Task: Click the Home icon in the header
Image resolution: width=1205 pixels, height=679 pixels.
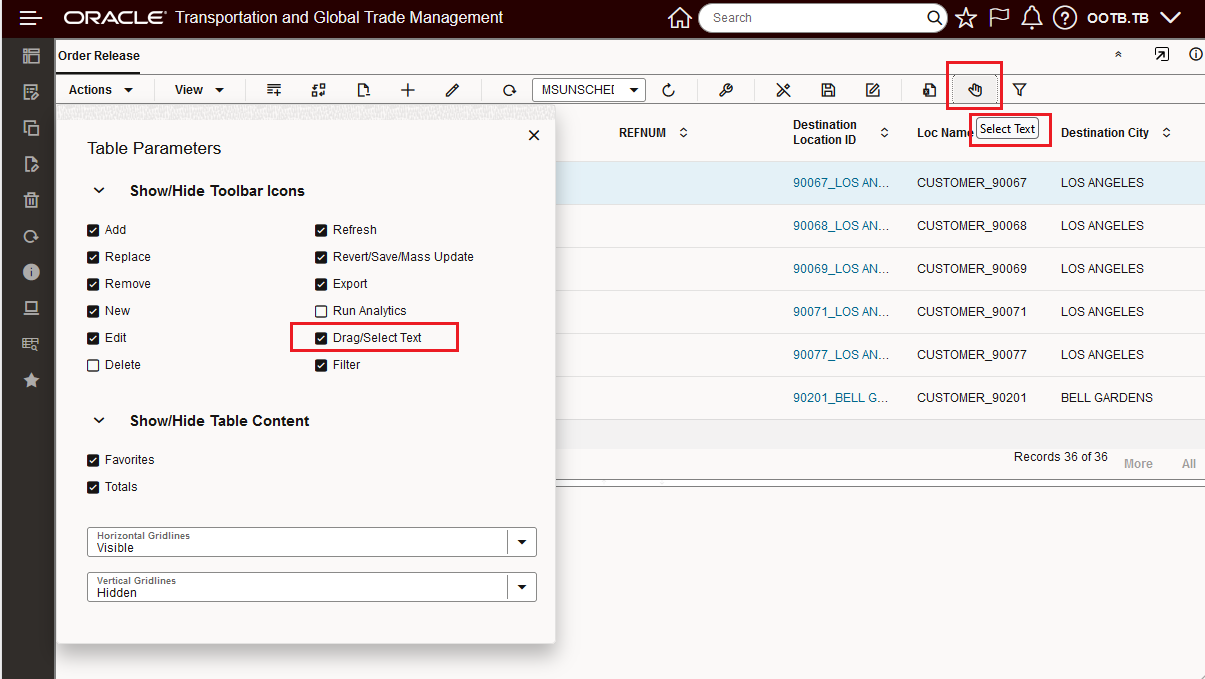Action: (679, 17)
